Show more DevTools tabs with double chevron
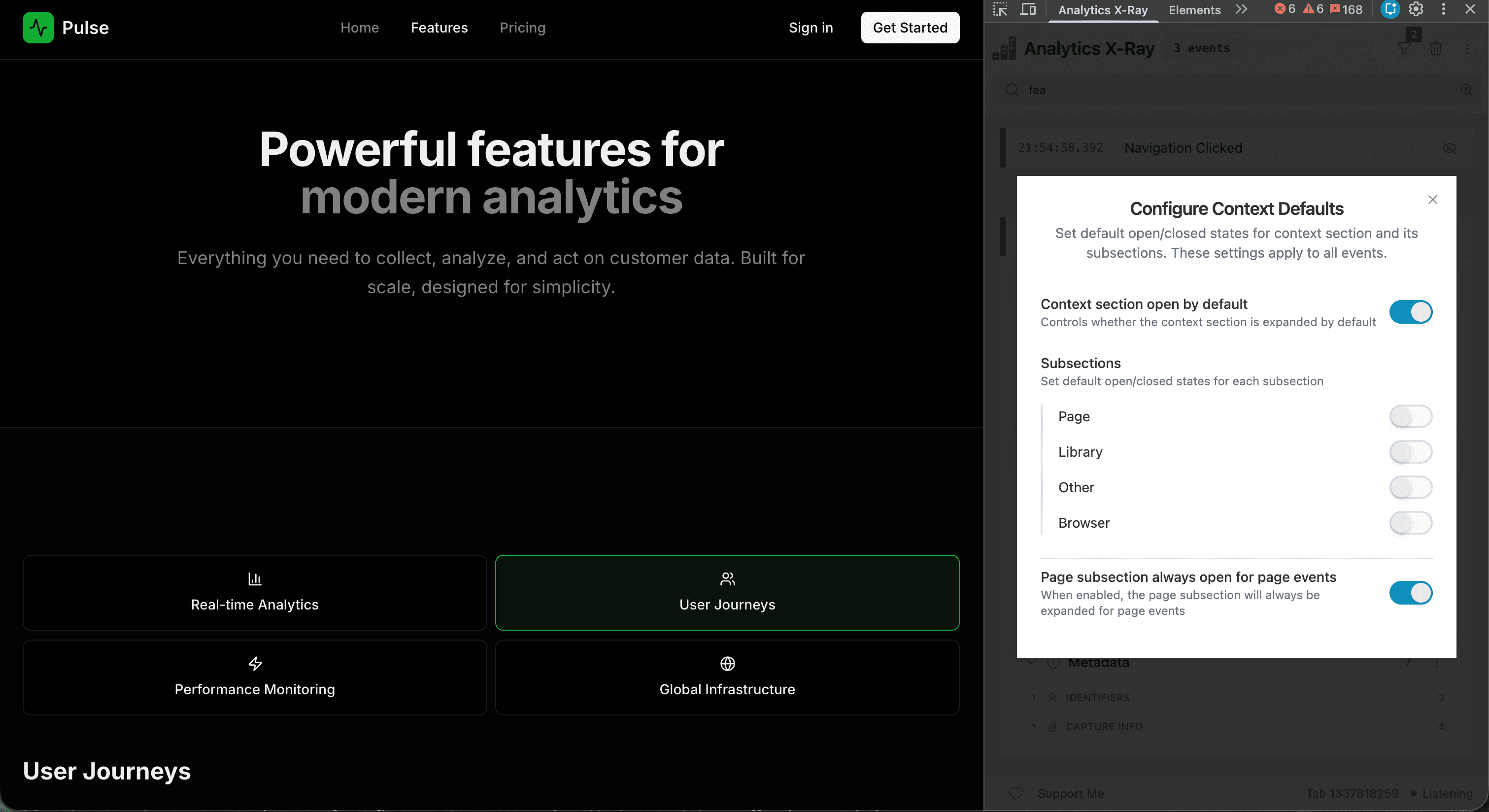Viewport: 1489px width, 812px height. pyautogui.click(x=1241, y=9)
